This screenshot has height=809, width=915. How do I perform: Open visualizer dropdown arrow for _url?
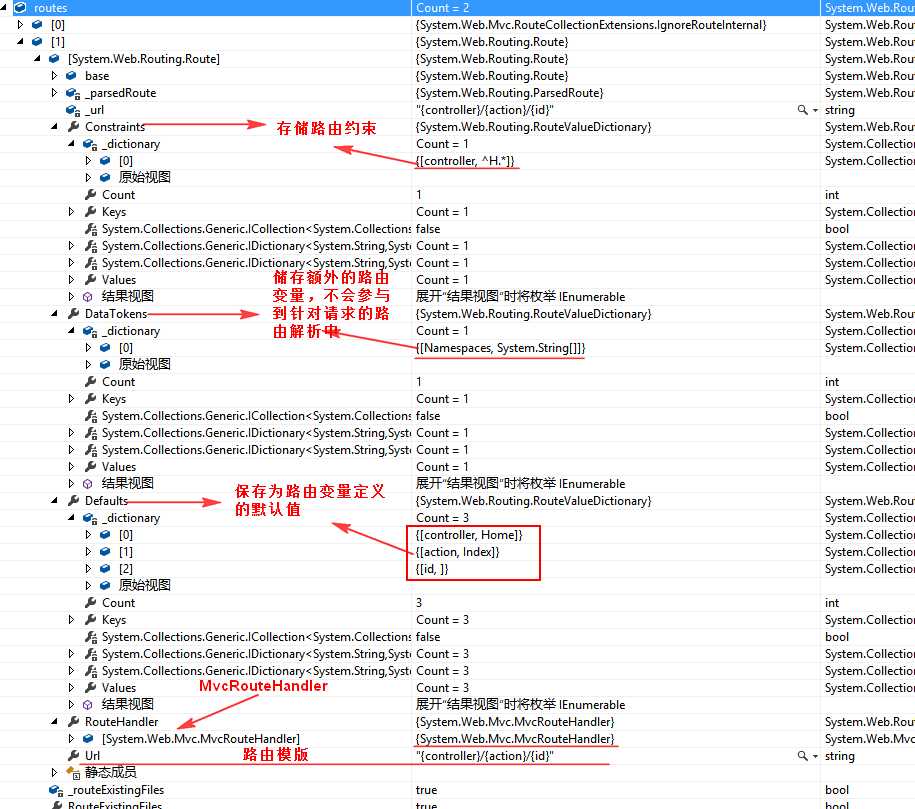pos(815,110)
